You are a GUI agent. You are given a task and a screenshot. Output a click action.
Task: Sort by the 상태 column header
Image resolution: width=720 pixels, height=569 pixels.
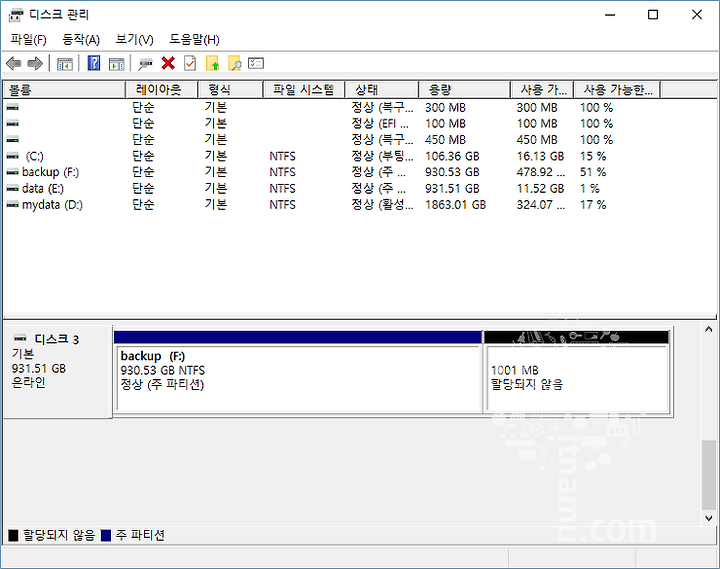click(x=382, y=90)
